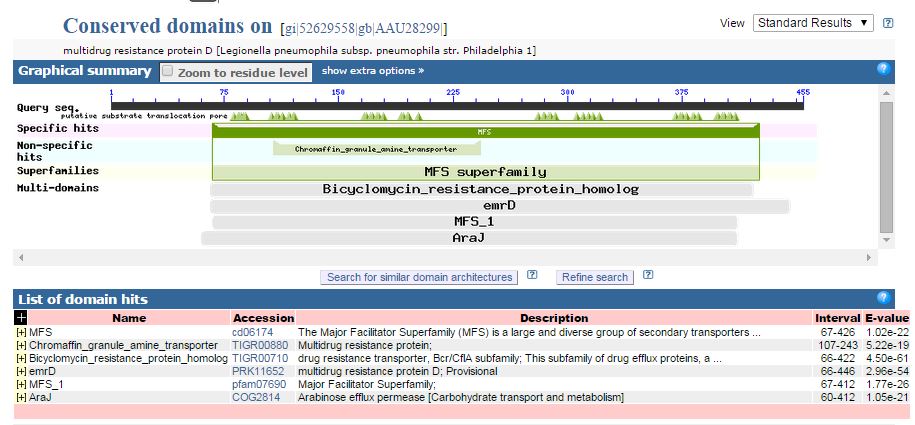This screenshot has width=915, height=425.
Task: Click help icon beside Refine search button
Action: [647, 276]
